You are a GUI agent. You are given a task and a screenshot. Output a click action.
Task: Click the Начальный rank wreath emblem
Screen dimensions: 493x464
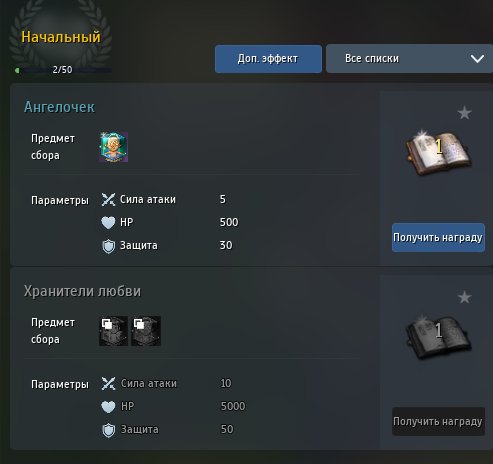(61, 33)
